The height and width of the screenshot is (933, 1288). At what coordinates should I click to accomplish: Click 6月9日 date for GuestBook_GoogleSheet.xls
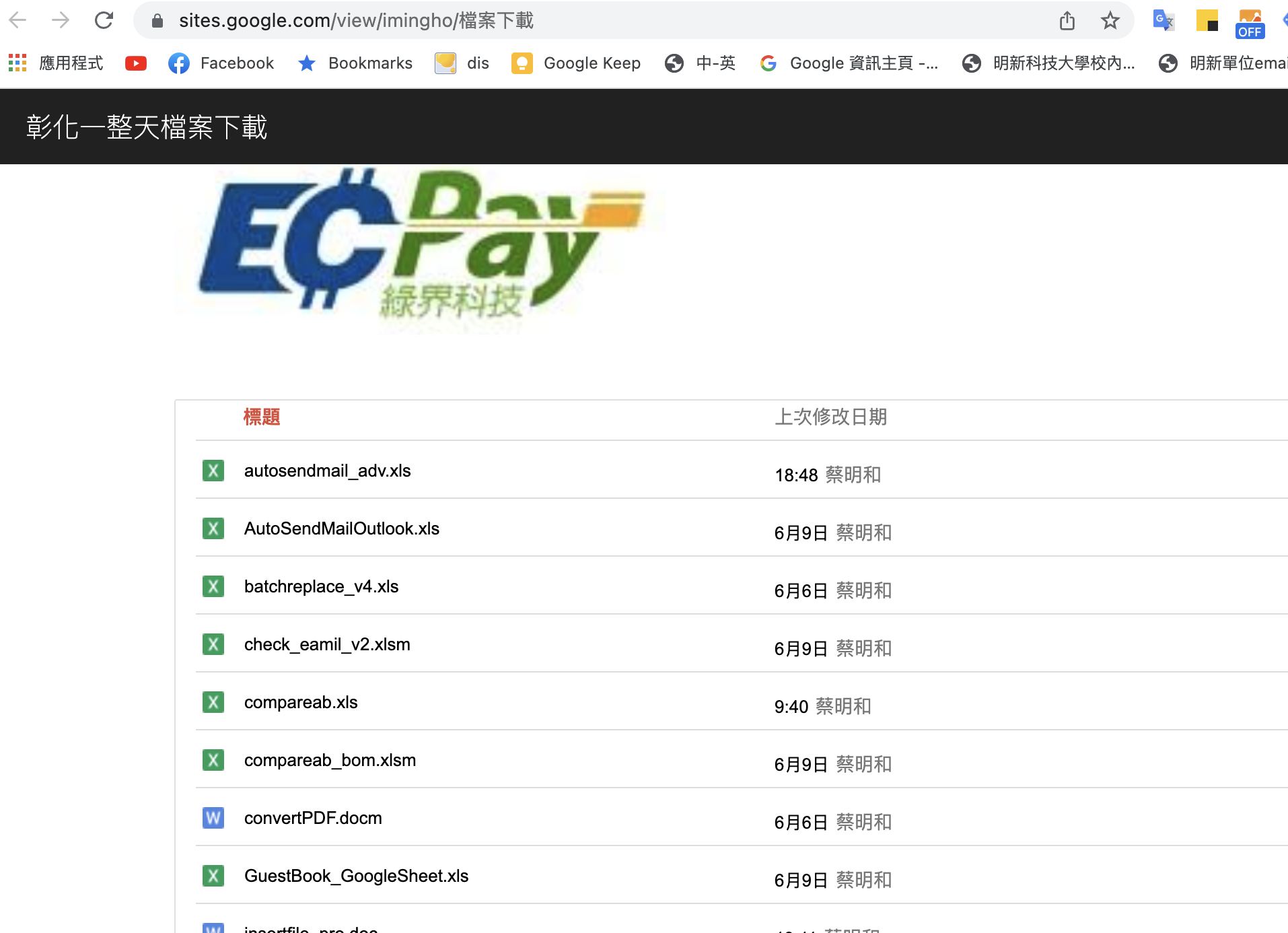click(x=801, y=880)
